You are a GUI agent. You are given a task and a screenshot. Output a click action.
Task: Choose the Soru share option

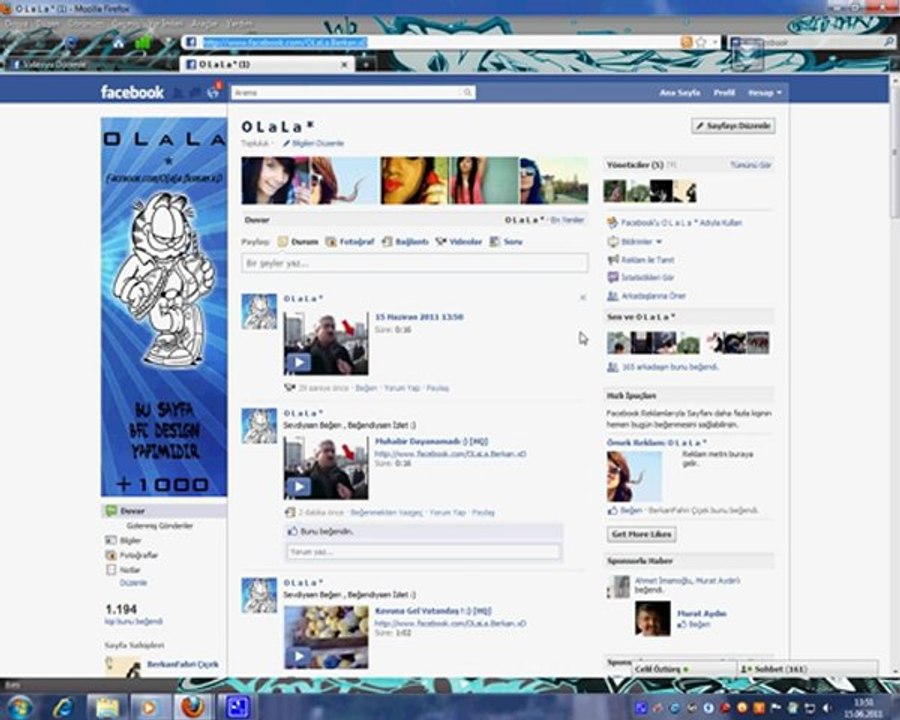506,242
